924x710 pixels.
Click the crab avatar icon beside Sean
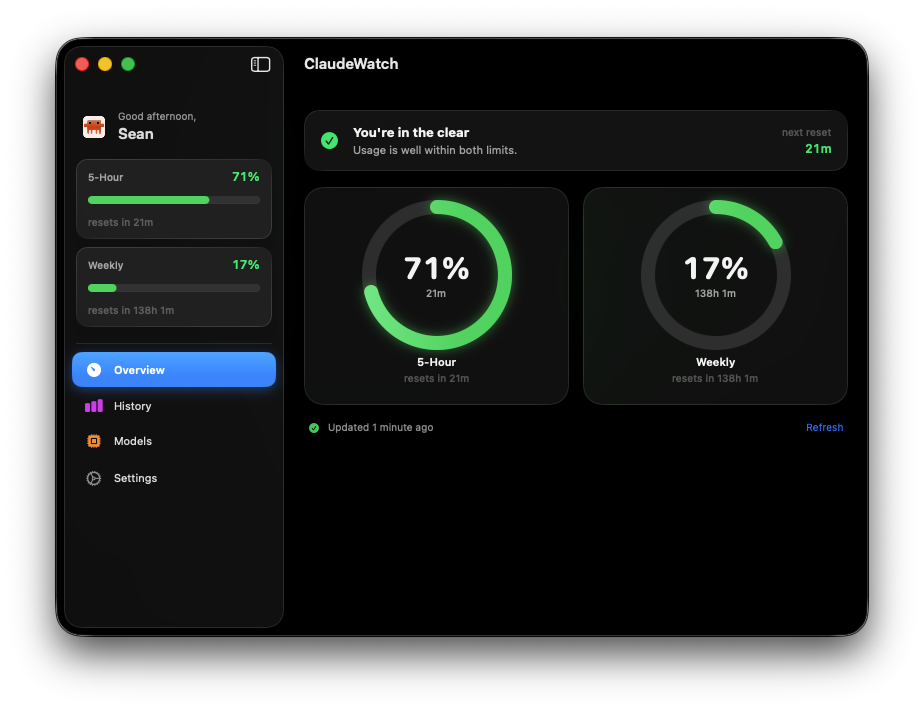(94, 126)
